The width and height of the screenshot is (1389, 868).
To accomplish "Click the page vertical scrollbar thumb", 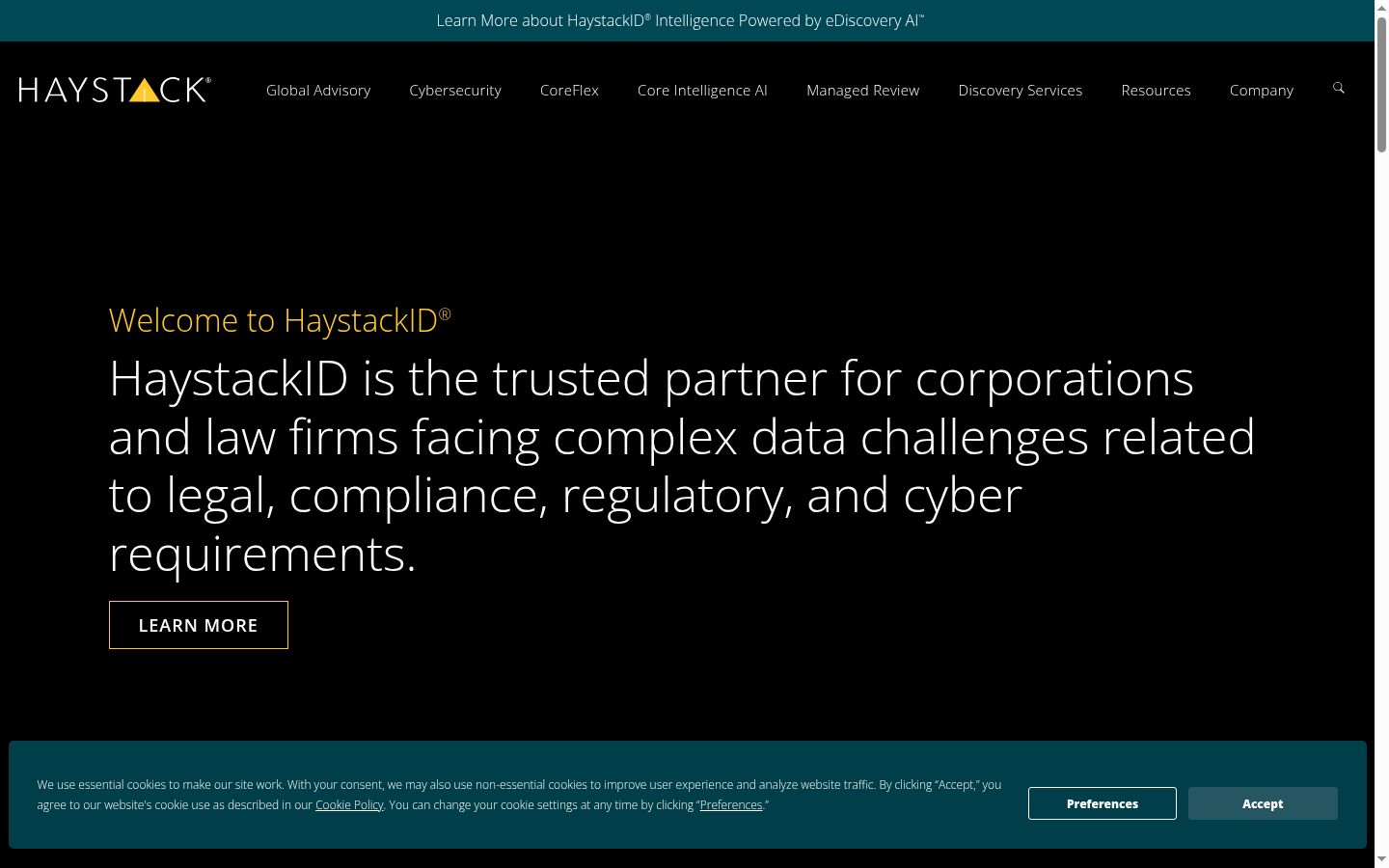I will click(x=1381, y=85).
